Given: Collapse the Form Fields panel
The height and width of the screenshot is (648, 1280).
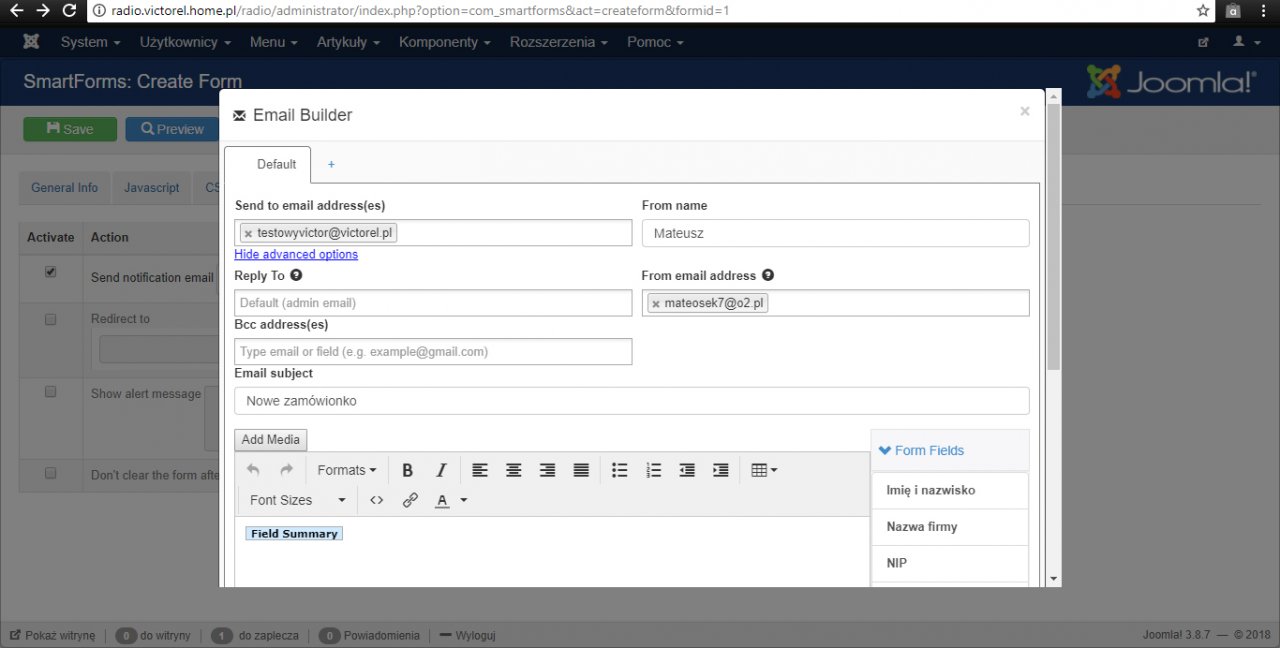Looking at the screenshot, I should 921,451.
